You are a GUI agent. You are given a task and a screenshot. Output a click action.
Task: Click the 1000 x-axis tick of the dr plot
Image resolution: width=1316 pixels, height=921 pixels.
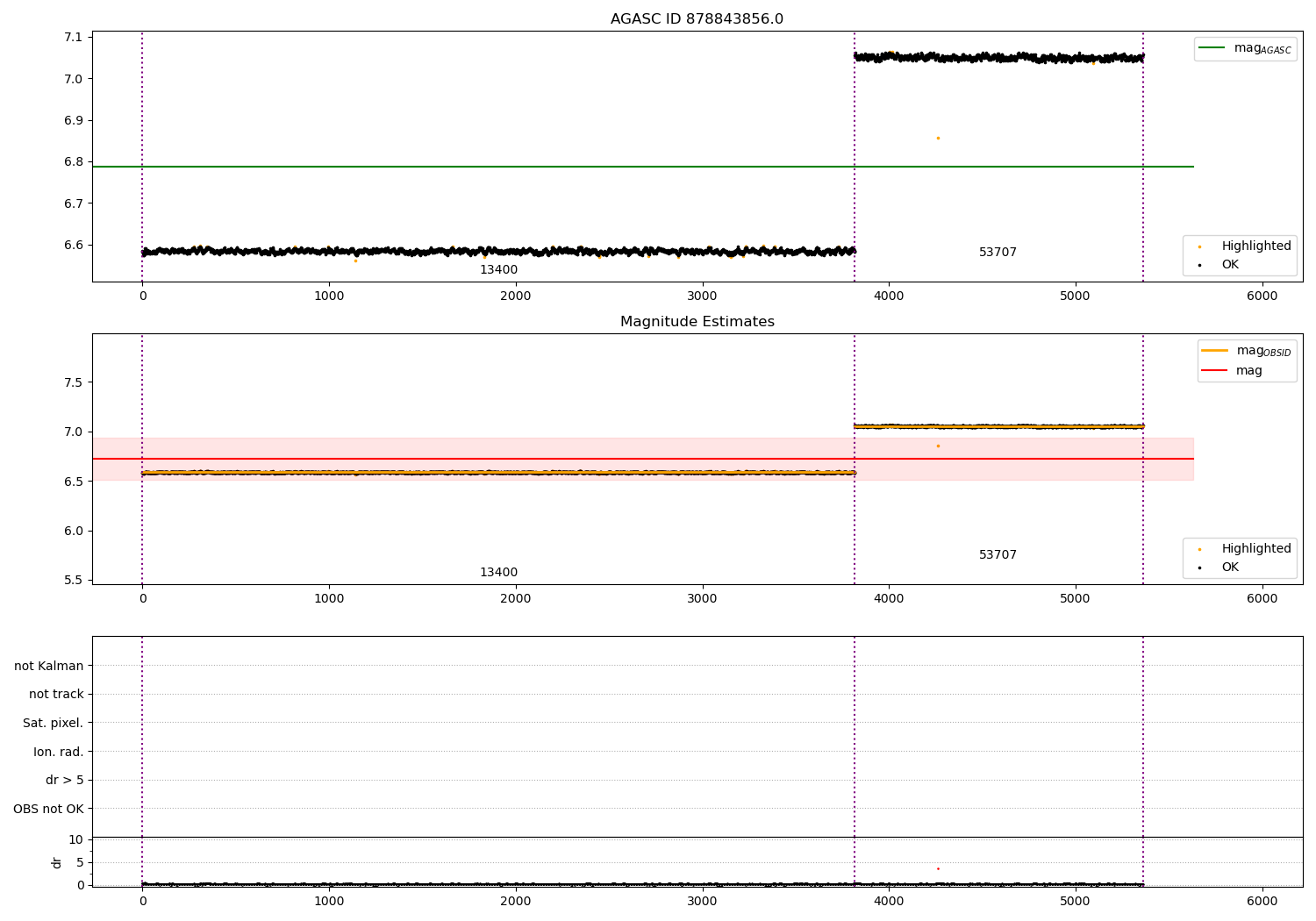pyautogui.click(x=329, y=901)
